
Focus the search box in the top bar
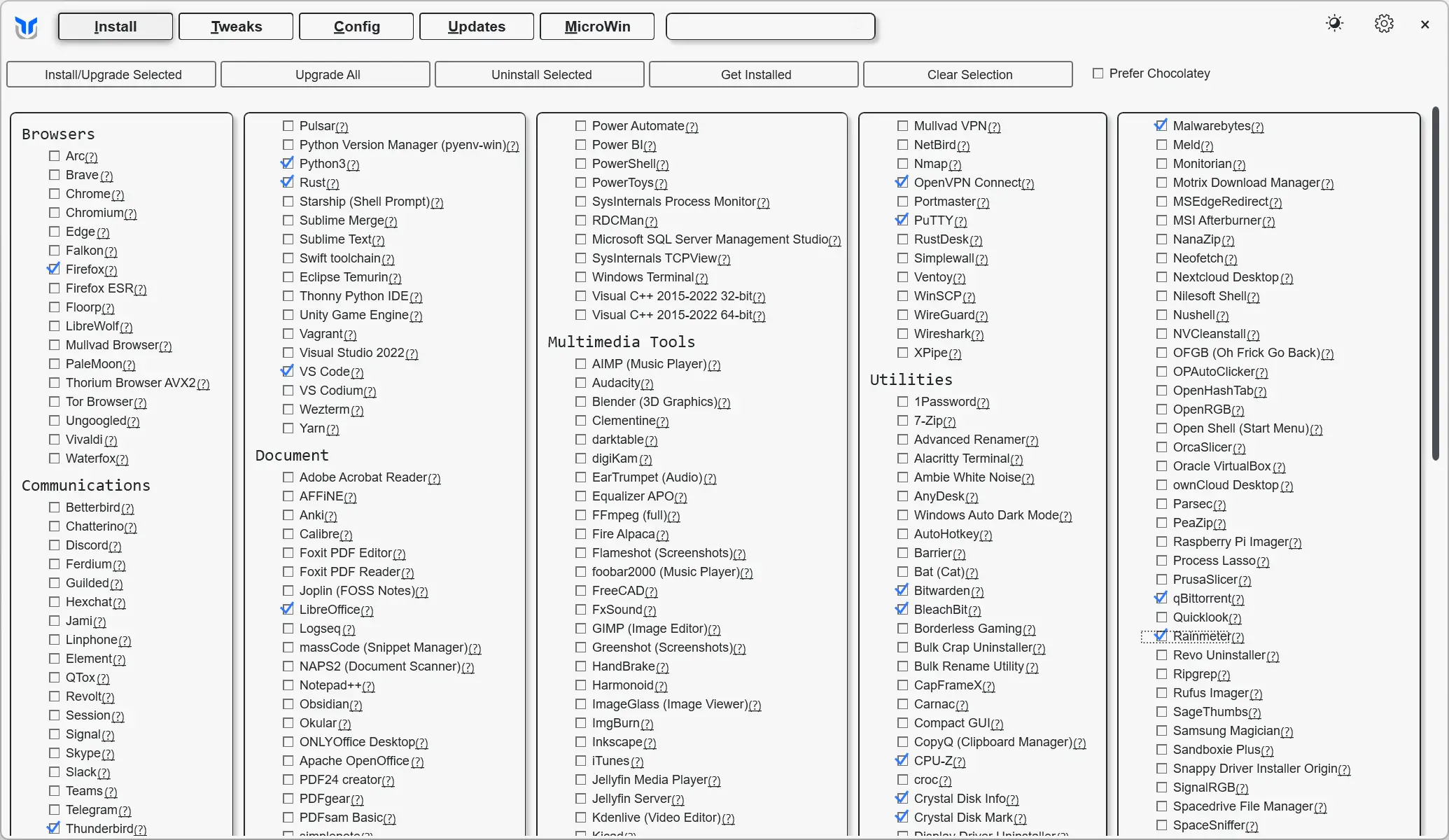click(x=771, y=27)
